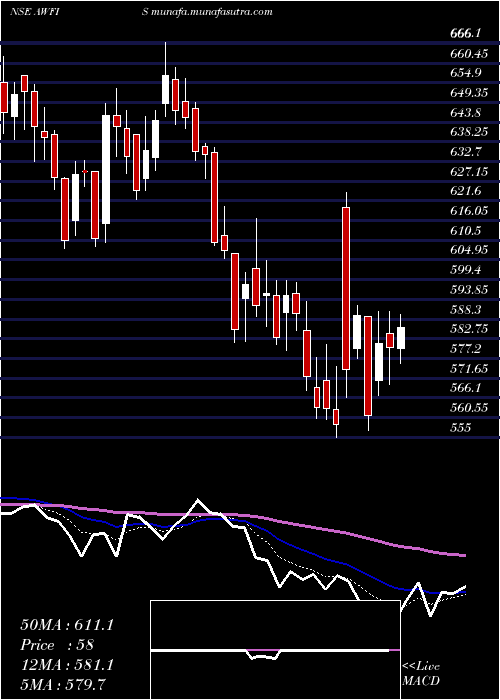The width and height of the screenshot is (500, 700).
Task: Click the tall red candle peaking near 621
Action: [346, 288]
